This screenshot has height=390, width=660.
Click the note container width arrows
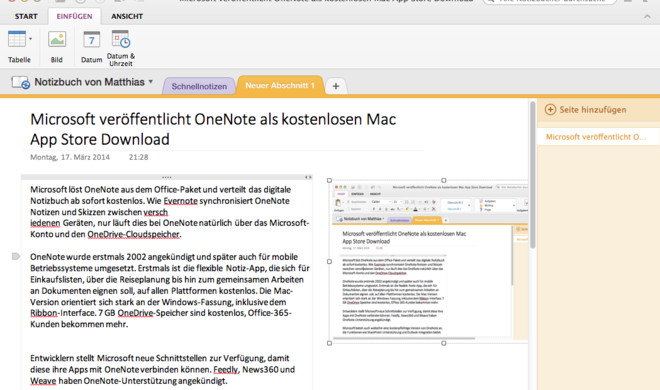[x=308, y=177]
